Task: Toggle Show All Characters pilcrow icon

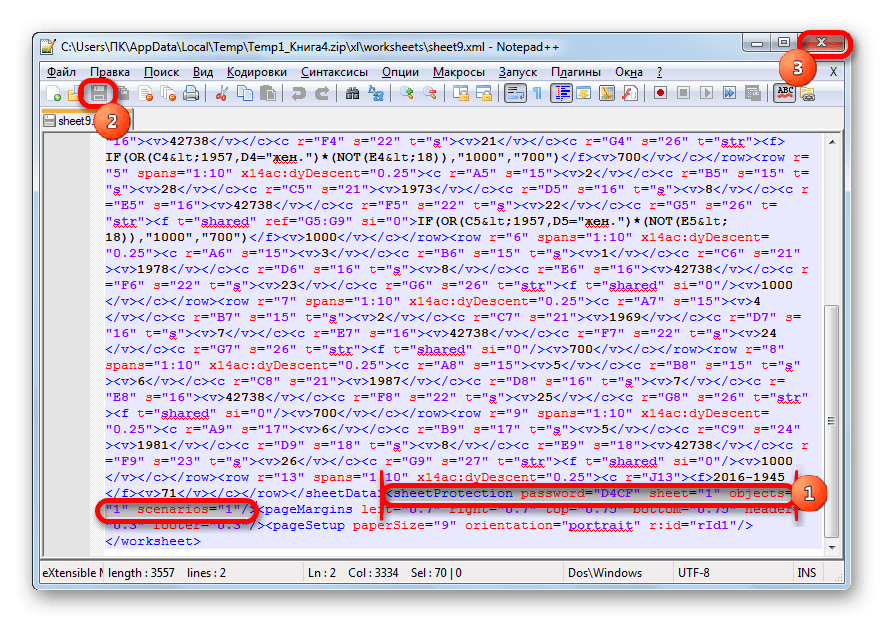Action: click(537, 93)
